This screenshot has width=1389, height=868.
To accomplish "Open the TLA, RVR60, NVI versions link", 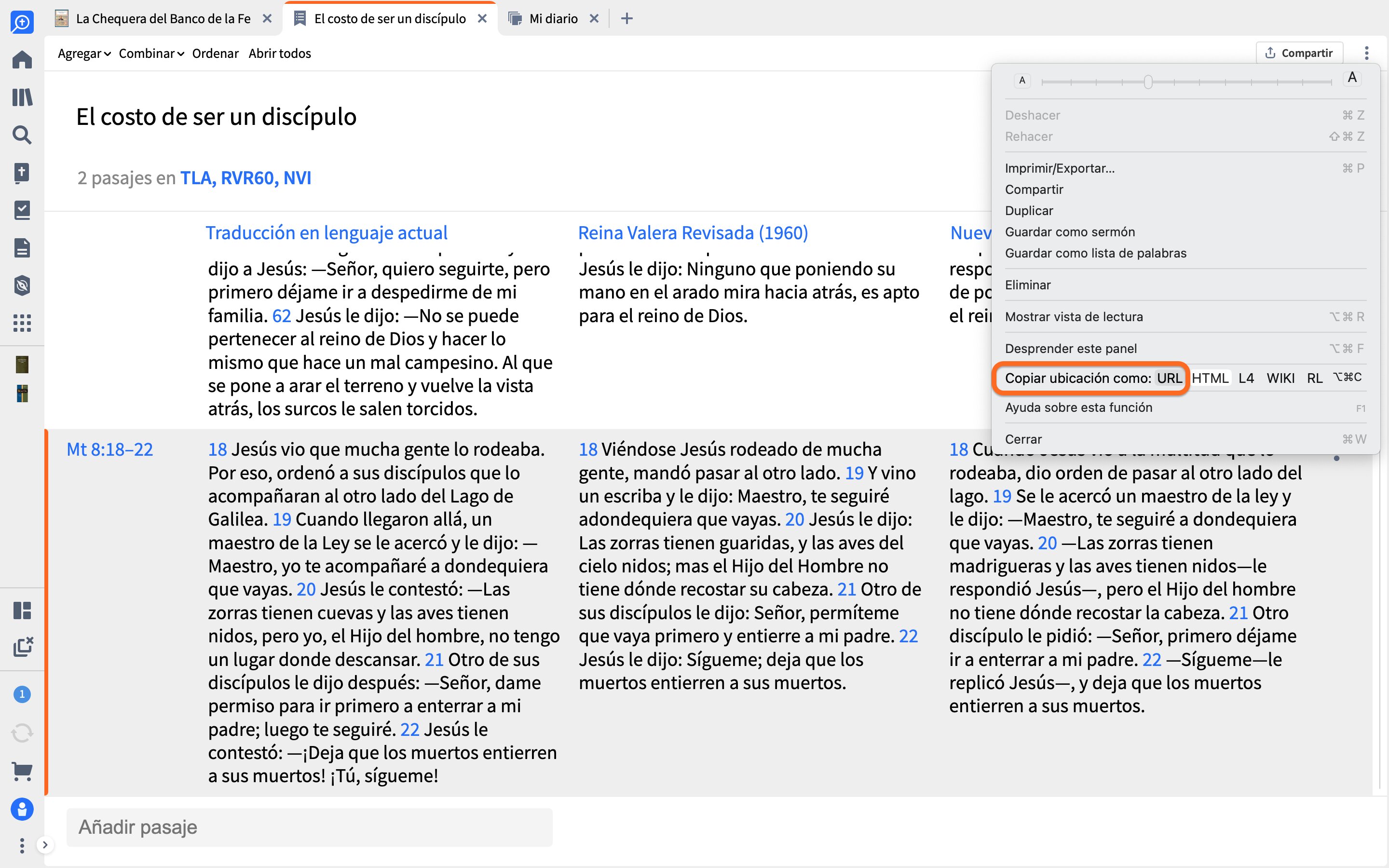I will pyautogui.click(x=245, y=178).
